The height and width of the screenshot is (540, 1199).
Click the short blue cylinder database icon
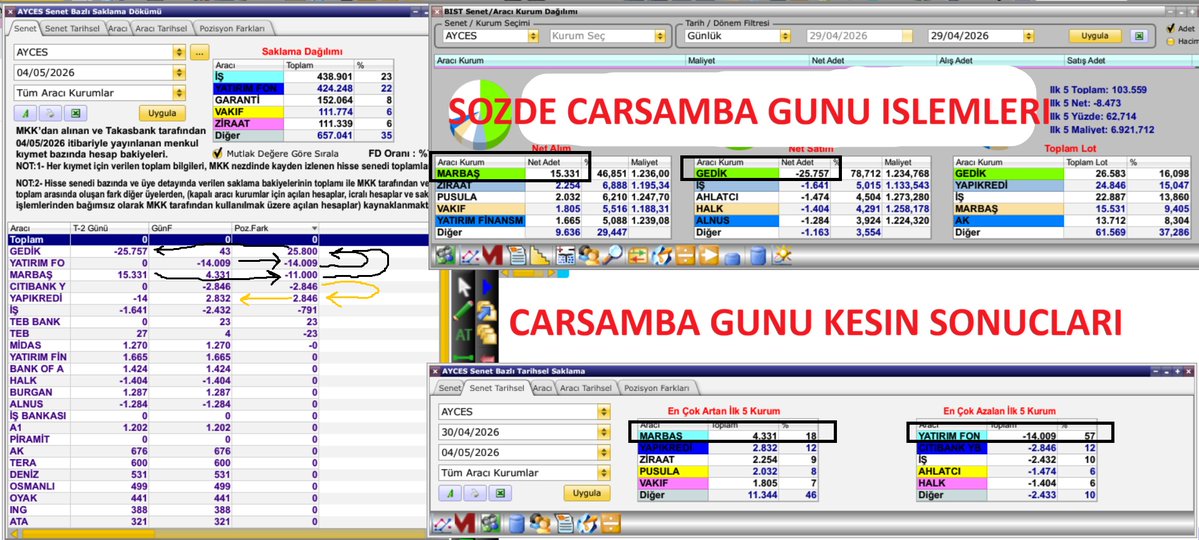pyautogui.click(x=733, y=259)
